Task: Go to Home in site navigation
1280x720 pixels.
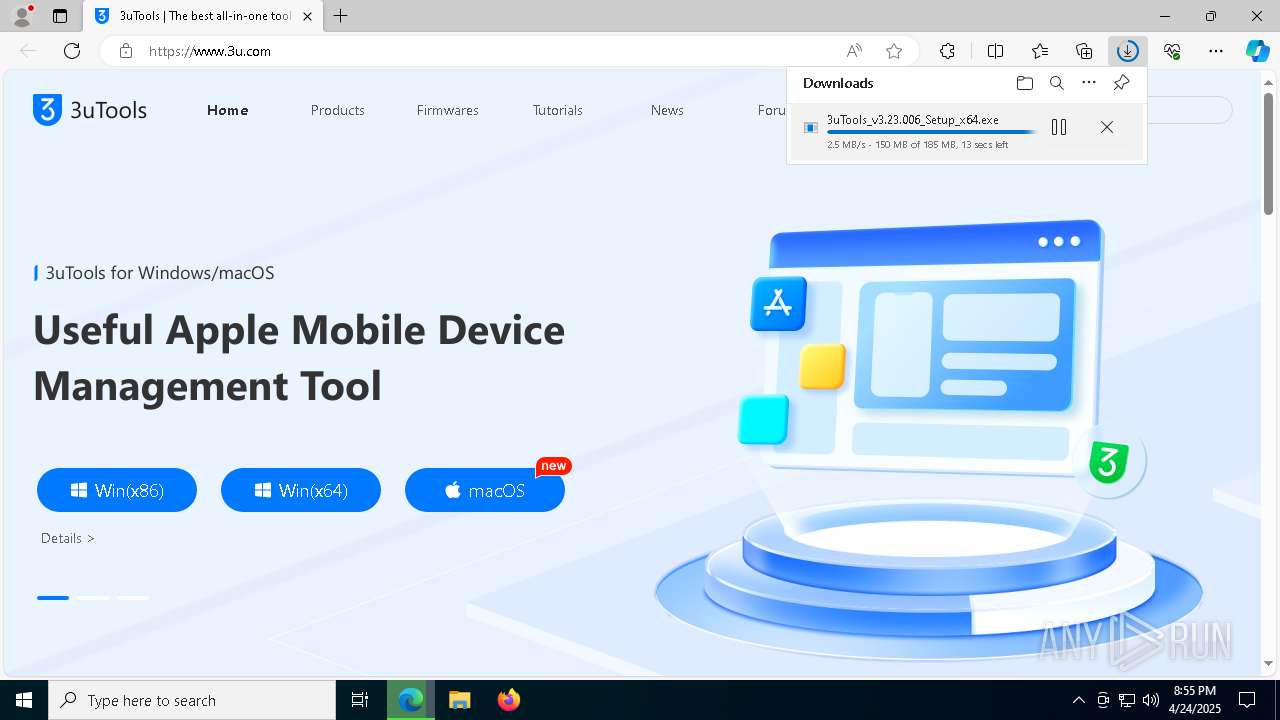Action: coord(228,110)
